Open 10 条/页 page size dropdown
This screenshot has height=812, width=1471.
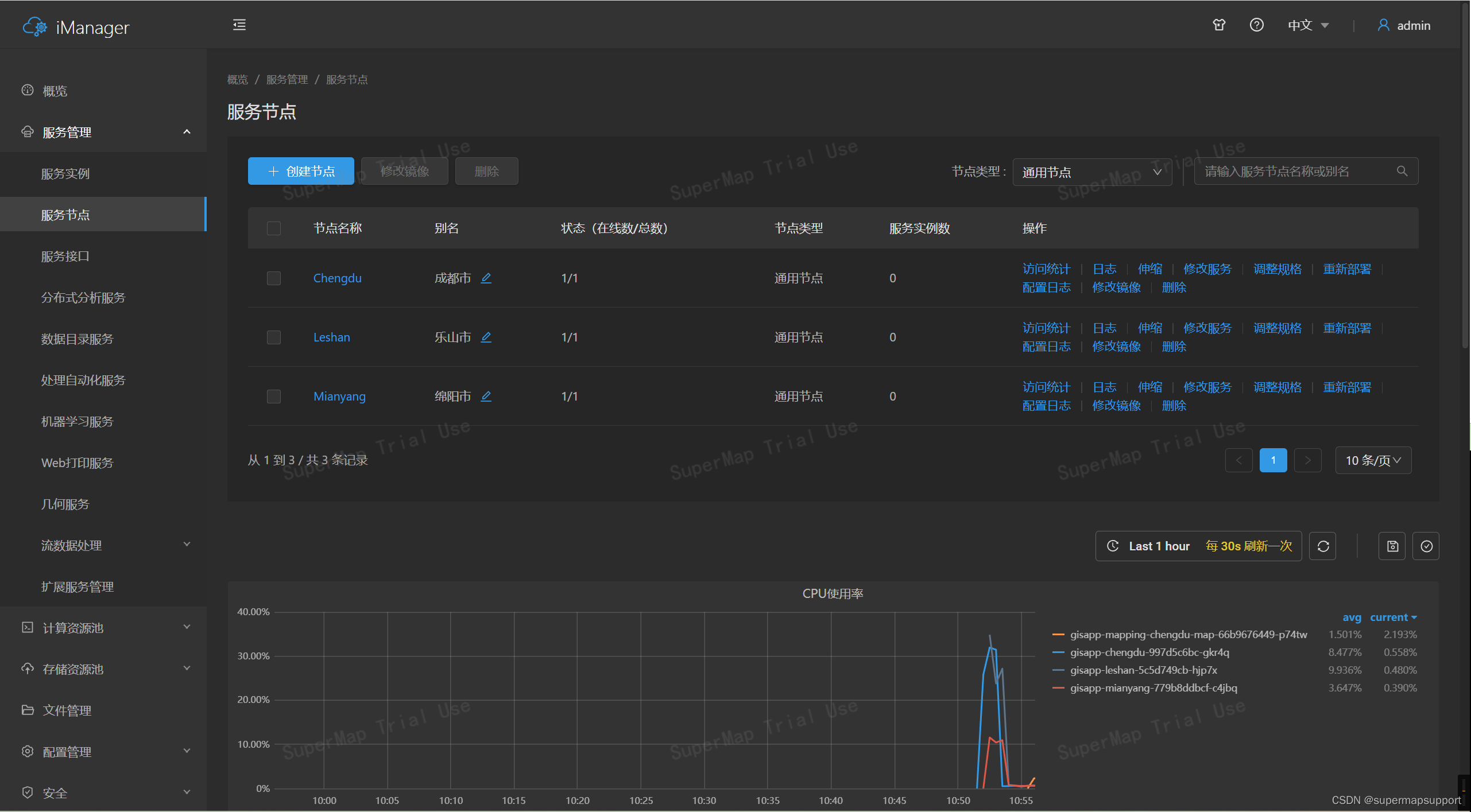tap(1373, 460)
